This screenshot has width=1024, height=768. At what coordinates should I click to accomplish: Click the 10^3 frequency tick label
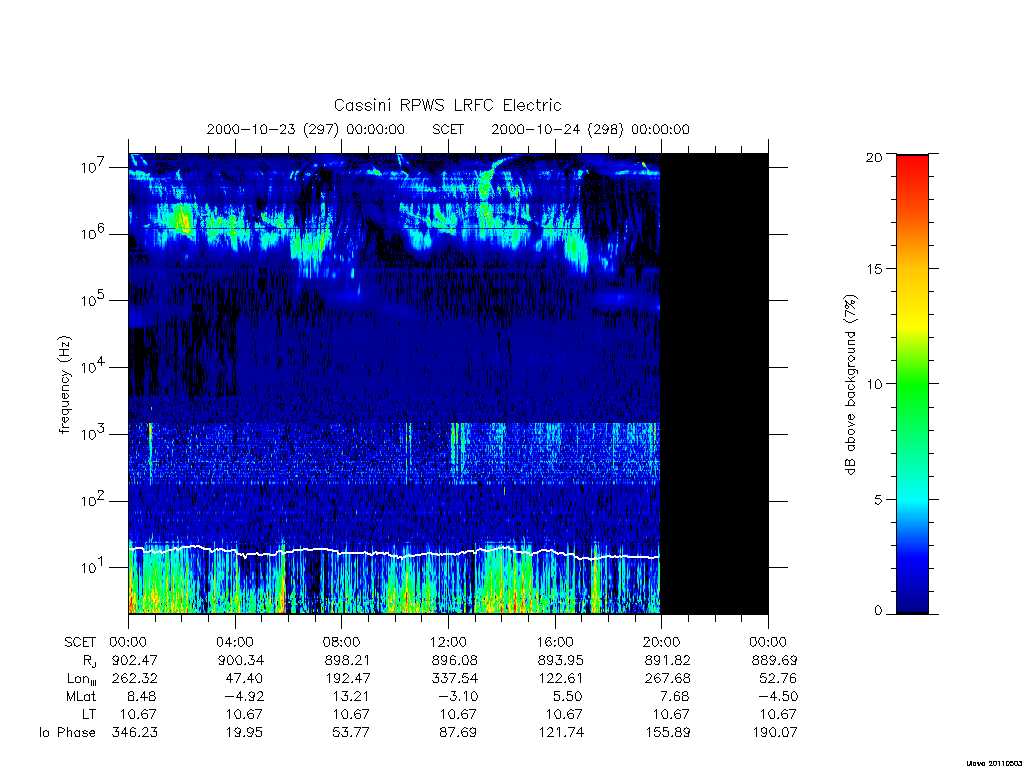[x=95, y=434]
